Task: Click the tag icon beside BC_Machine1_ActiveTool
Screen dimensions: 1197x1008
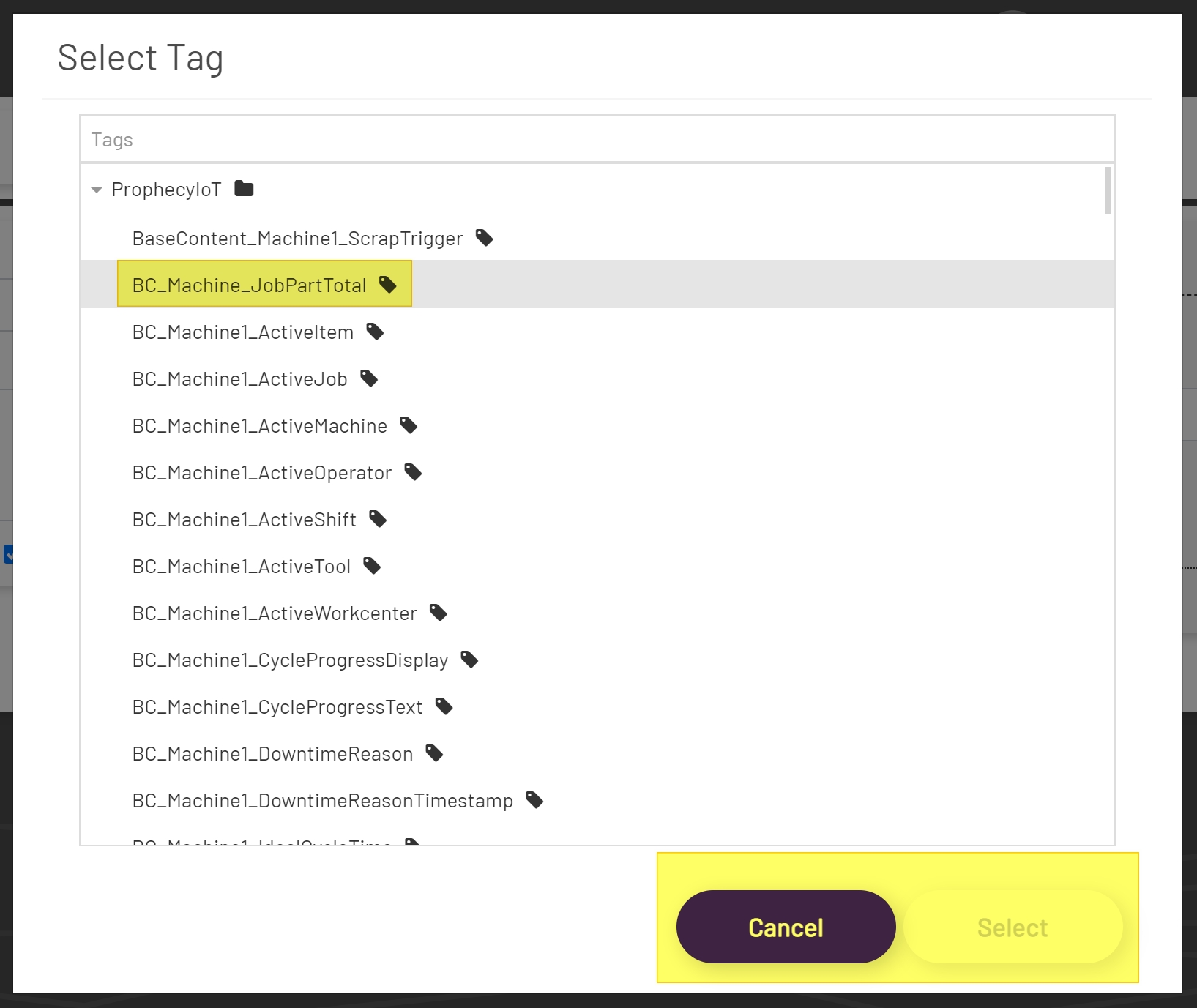Action: (372, 566)
